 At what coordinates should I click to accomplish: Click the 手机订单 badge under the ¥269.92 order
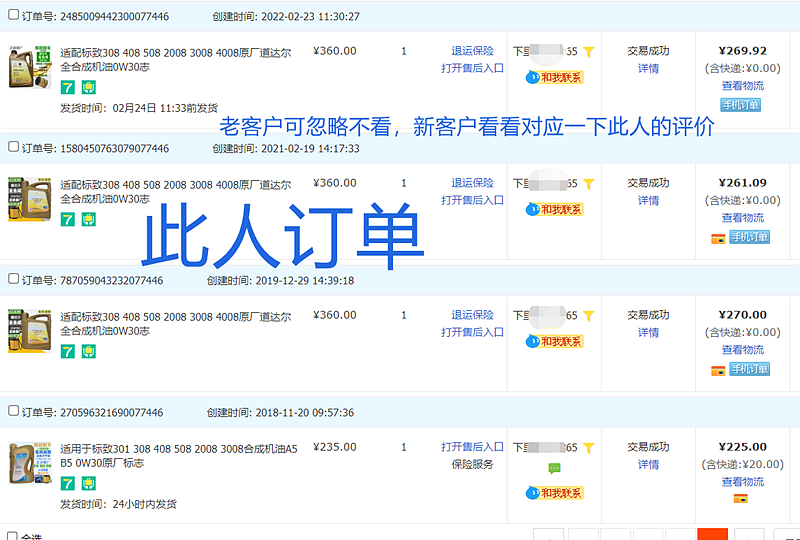[741, 105]
